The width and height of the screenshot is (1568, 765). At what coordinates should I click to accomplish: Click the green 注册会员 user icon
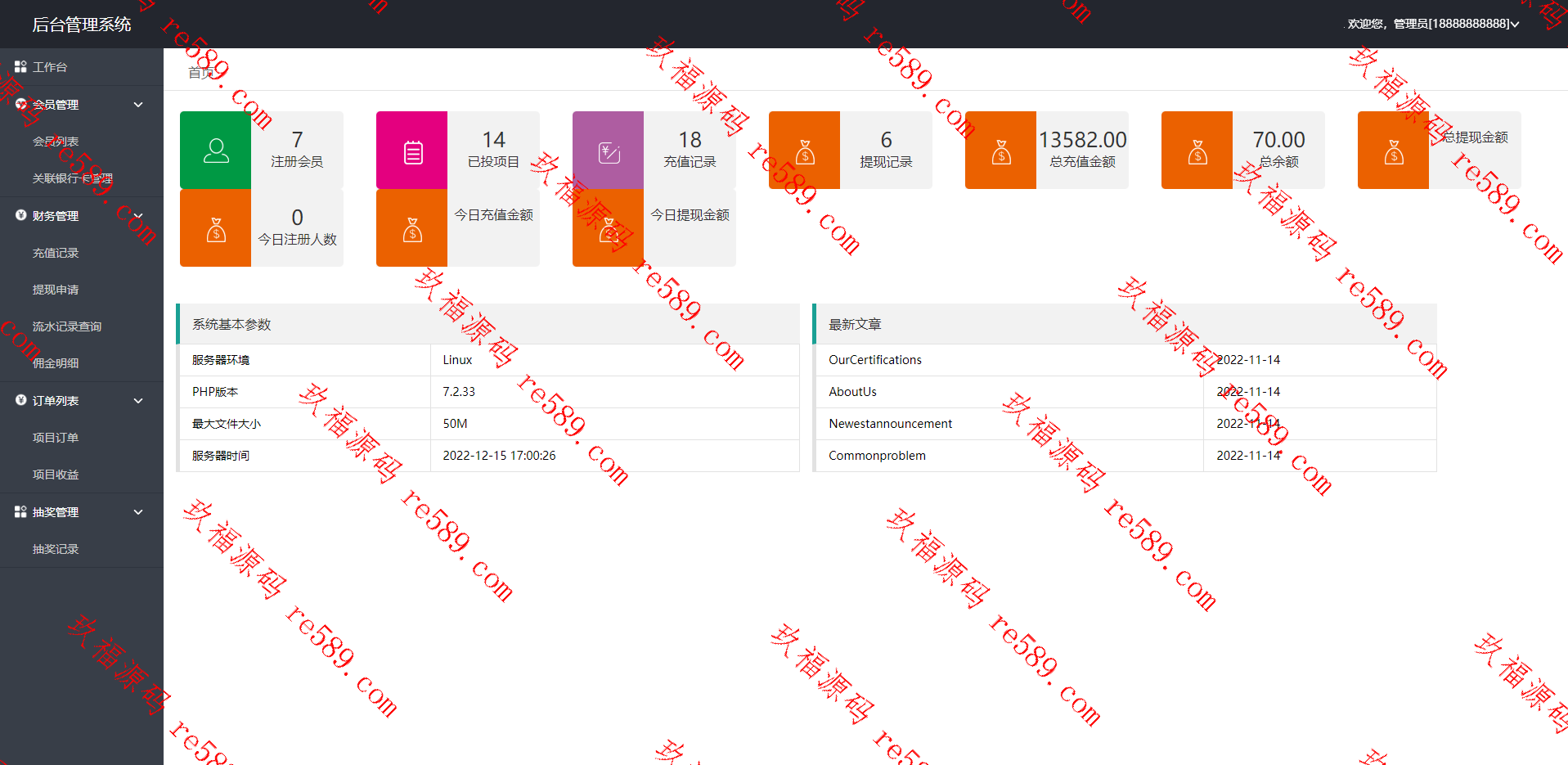216,151
